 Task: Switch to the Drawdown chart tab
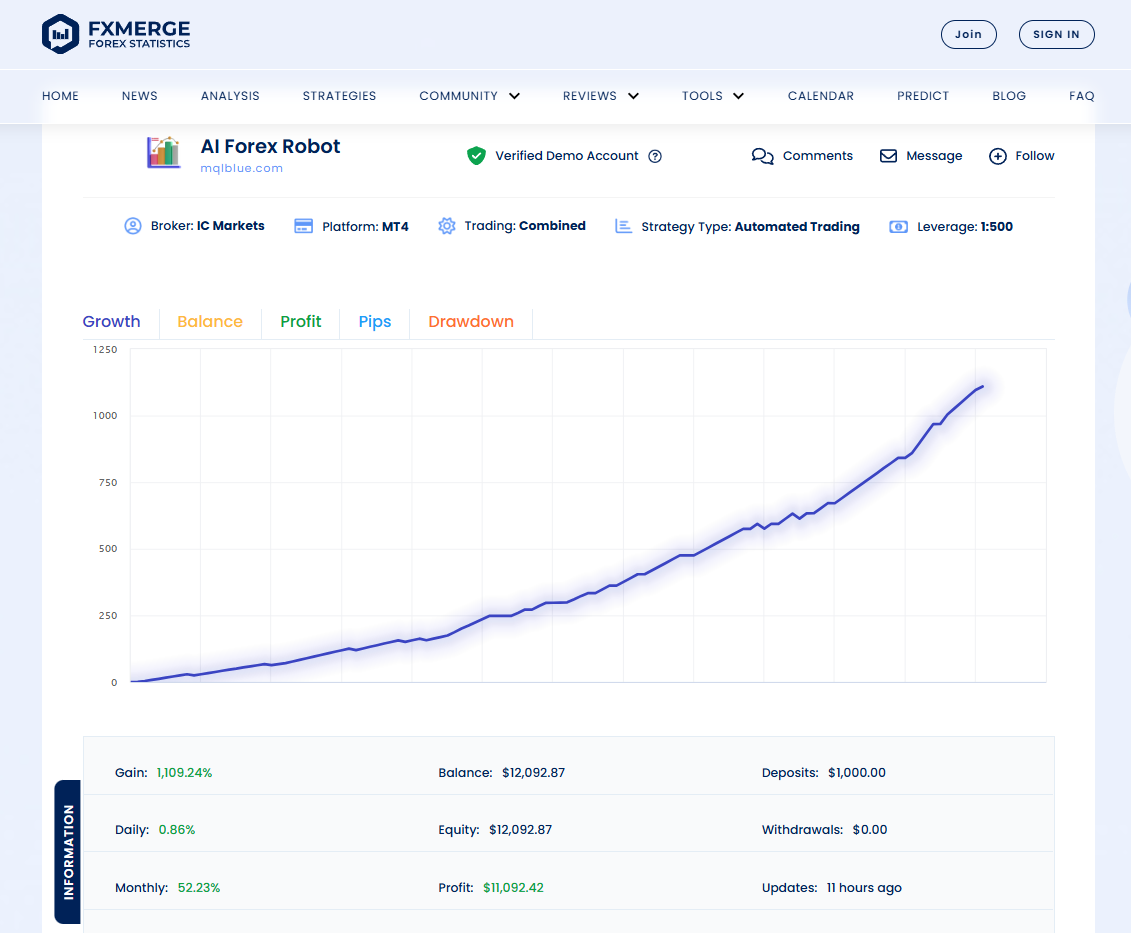(470, 322)
